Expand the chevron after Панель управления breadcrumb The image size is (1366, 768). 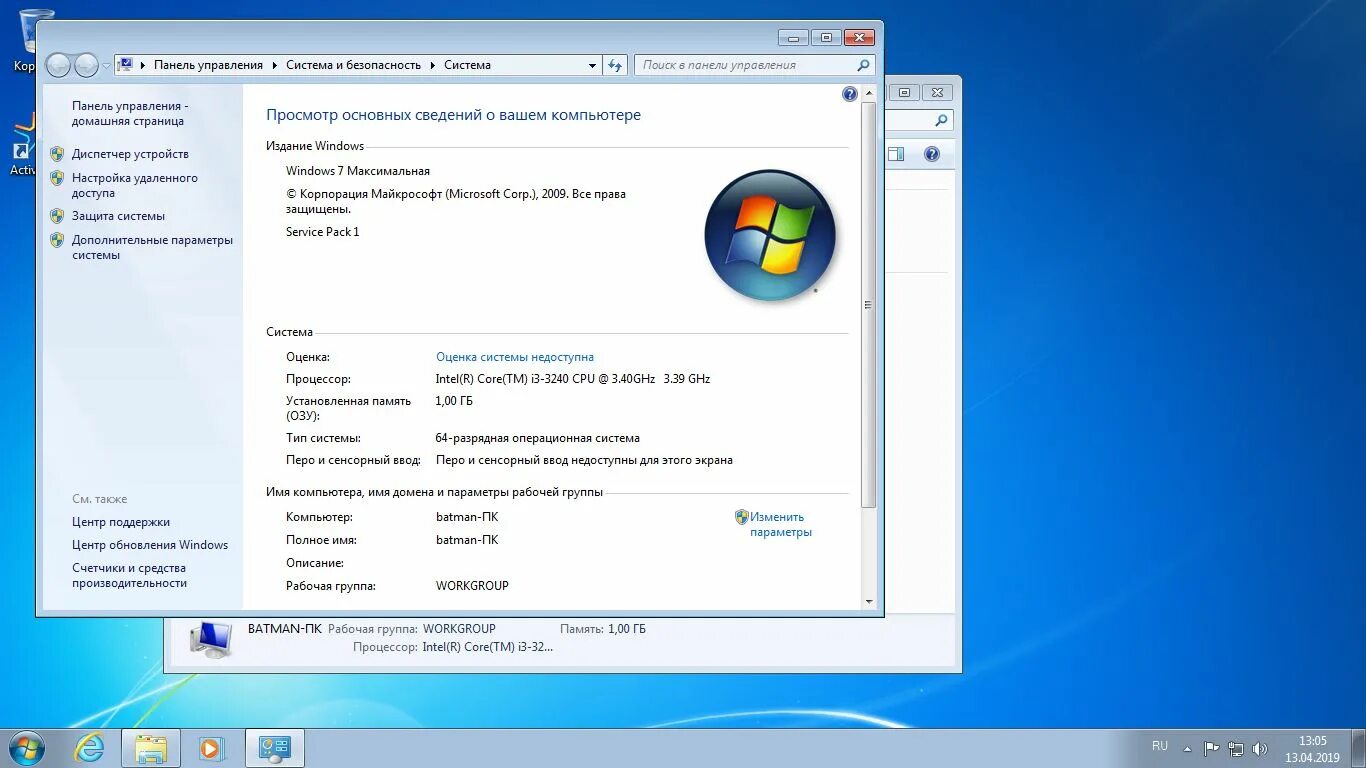click(274, 65)
